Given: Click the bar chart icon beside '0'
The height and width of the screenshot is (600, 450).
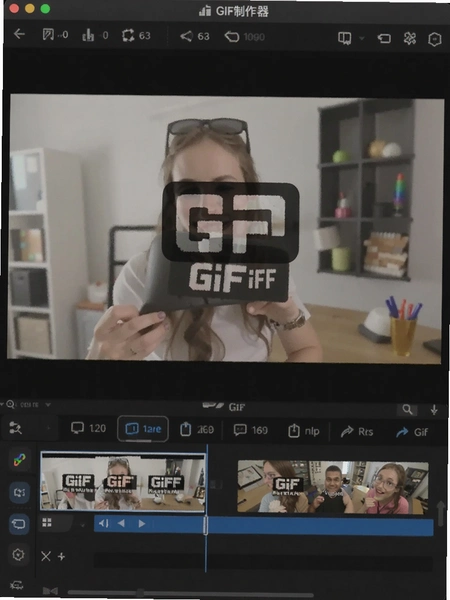Looking at the screenshot, I should (88, 36).
